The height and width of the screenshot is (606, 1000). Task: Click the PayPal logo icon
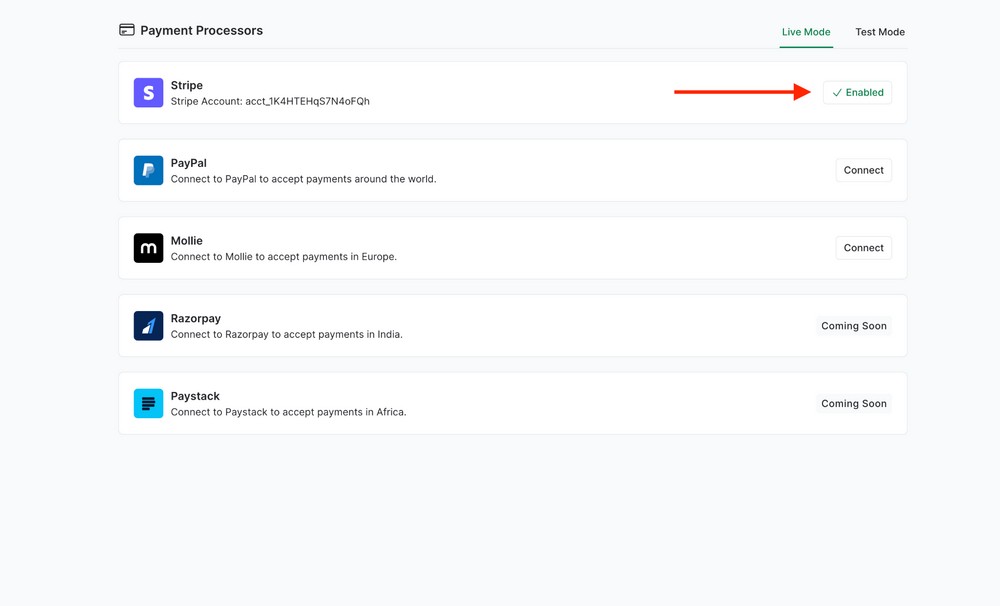[148, 170]
